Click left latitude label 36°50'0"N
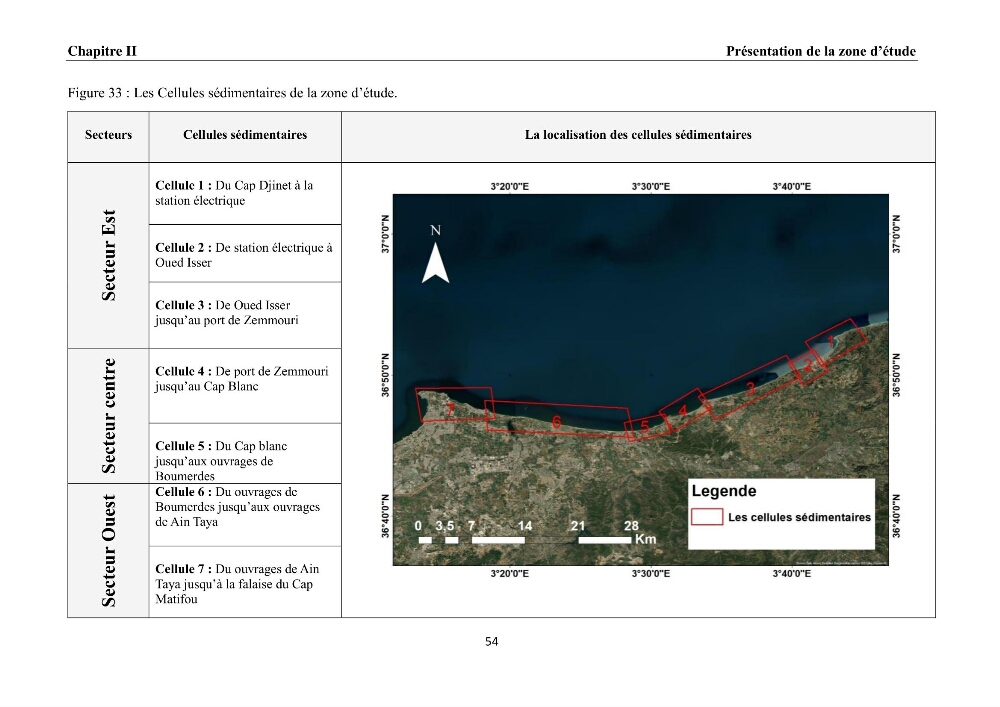 pyautogui.click(x=385, y=375)
